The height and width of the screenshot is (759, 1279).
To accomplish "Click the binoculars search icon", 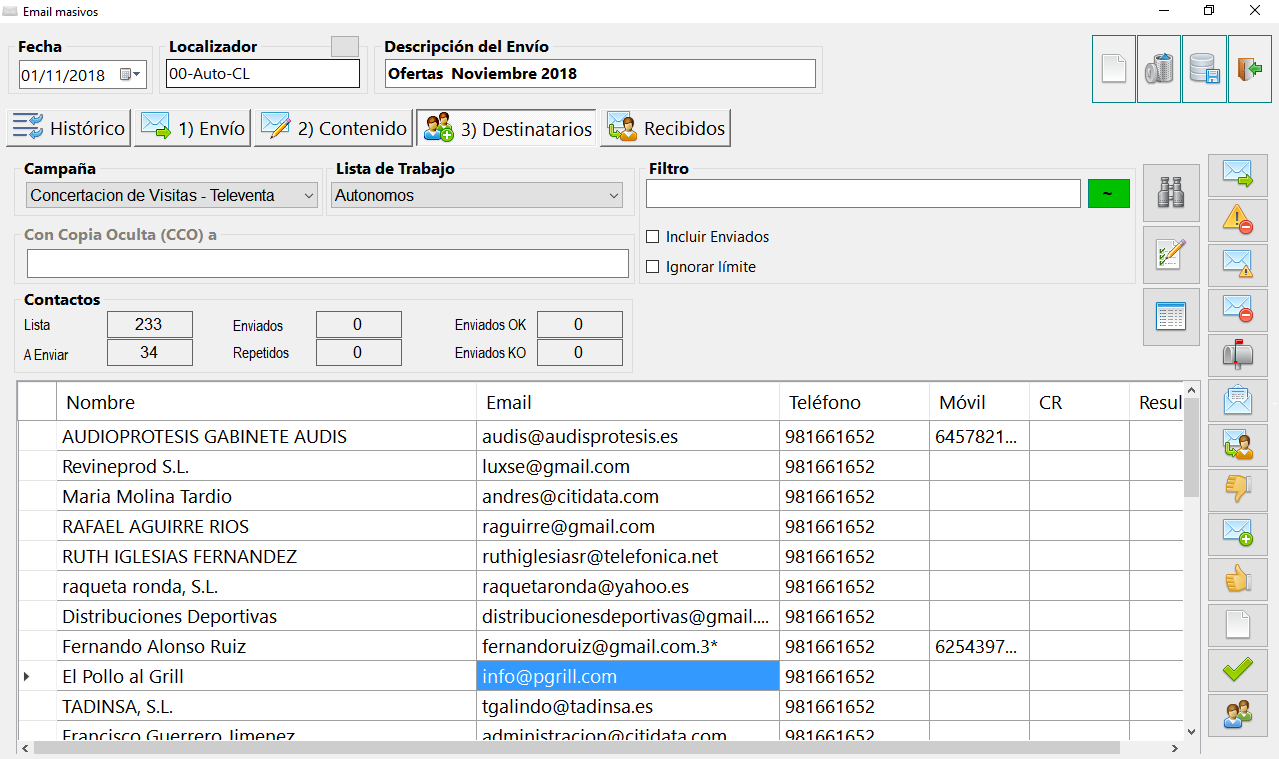I will (x=1171, y=193).
